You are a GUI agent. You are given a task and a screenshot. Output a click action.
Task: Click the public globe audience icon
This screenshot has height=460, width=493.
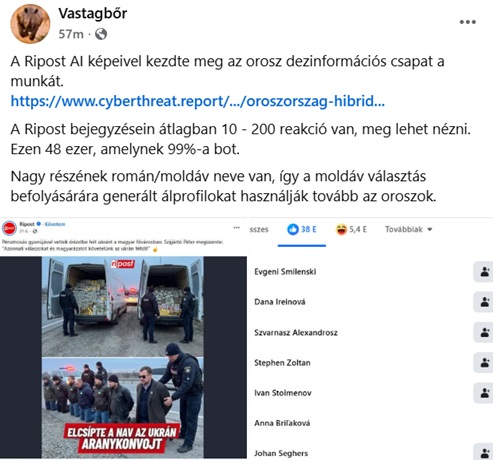[x=101, y=34]
